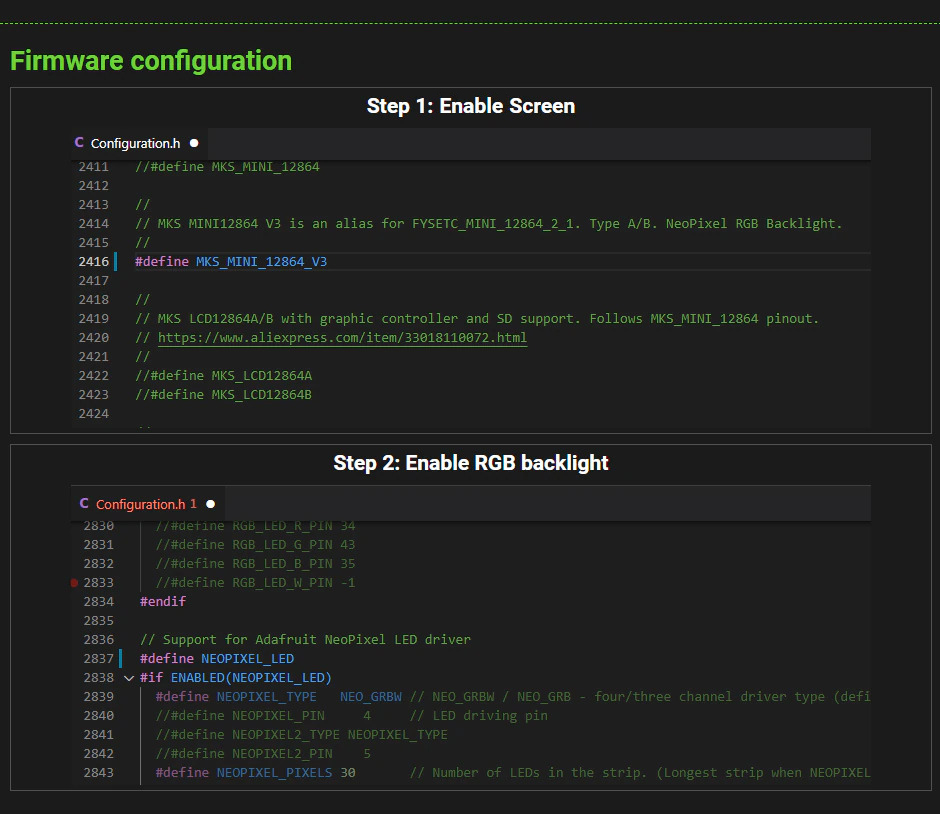Click the C file icon in Step 2 tab
Viewport: 940px width, 814px height.
84,504
